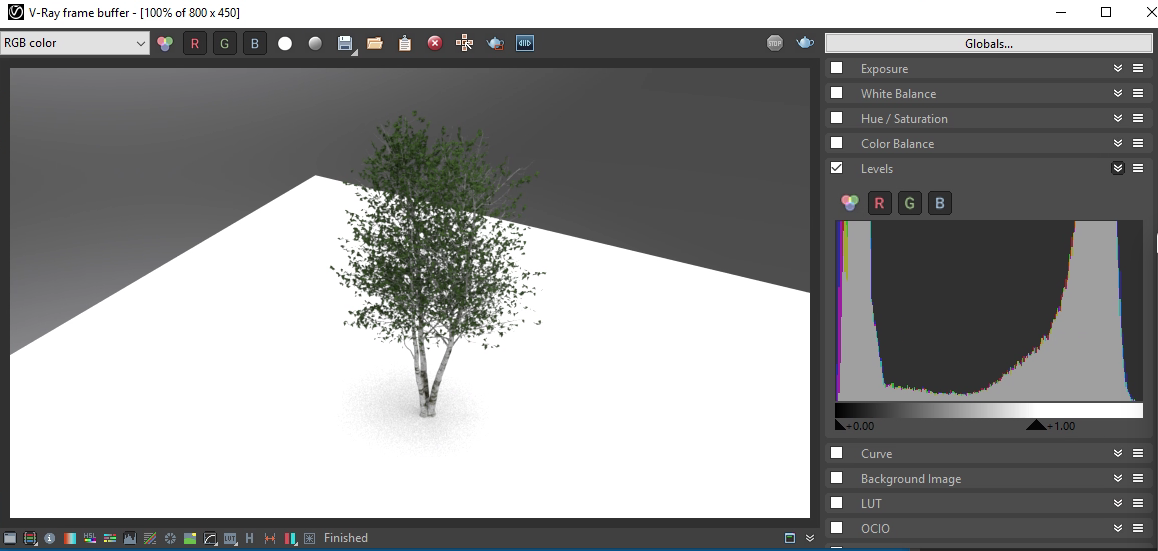This screenshot has height=551, width=1158.
Task: Switch to RGB channels icon in top toolbar
Action: click(x=165, y=44)
